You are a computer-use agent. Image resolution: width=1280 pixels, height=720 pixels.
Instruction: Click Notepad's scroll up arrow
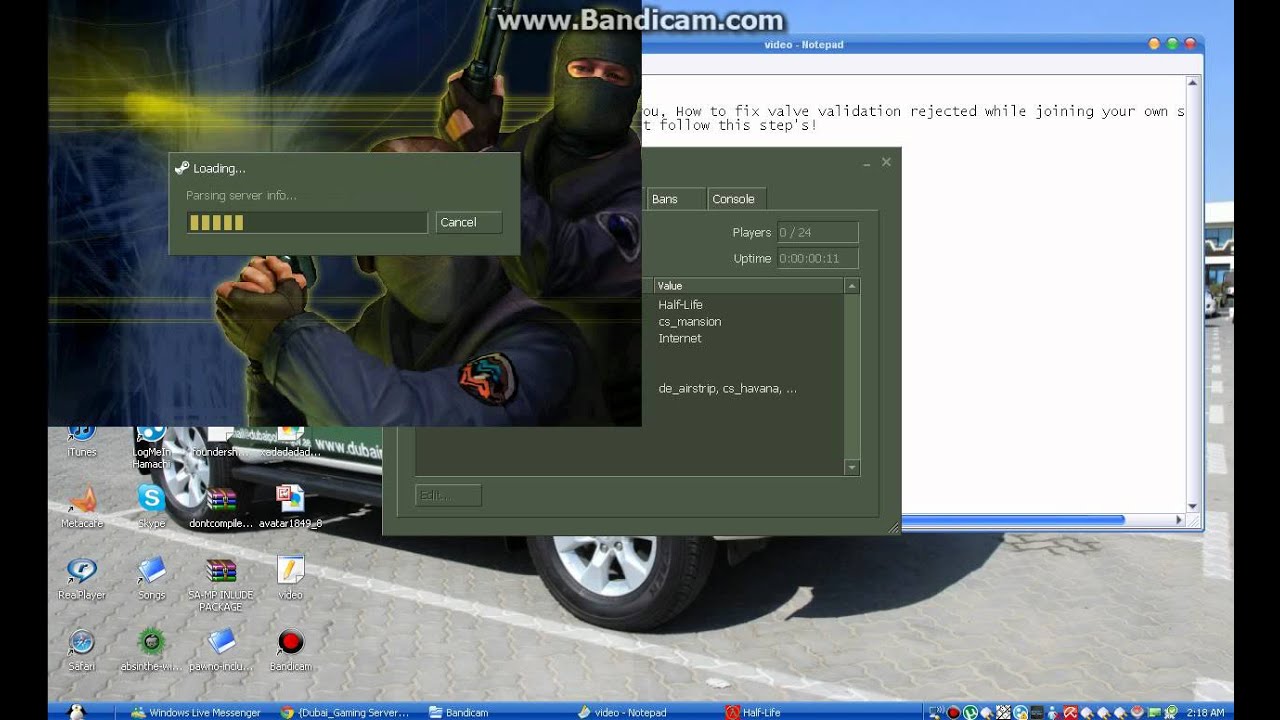1192,82
